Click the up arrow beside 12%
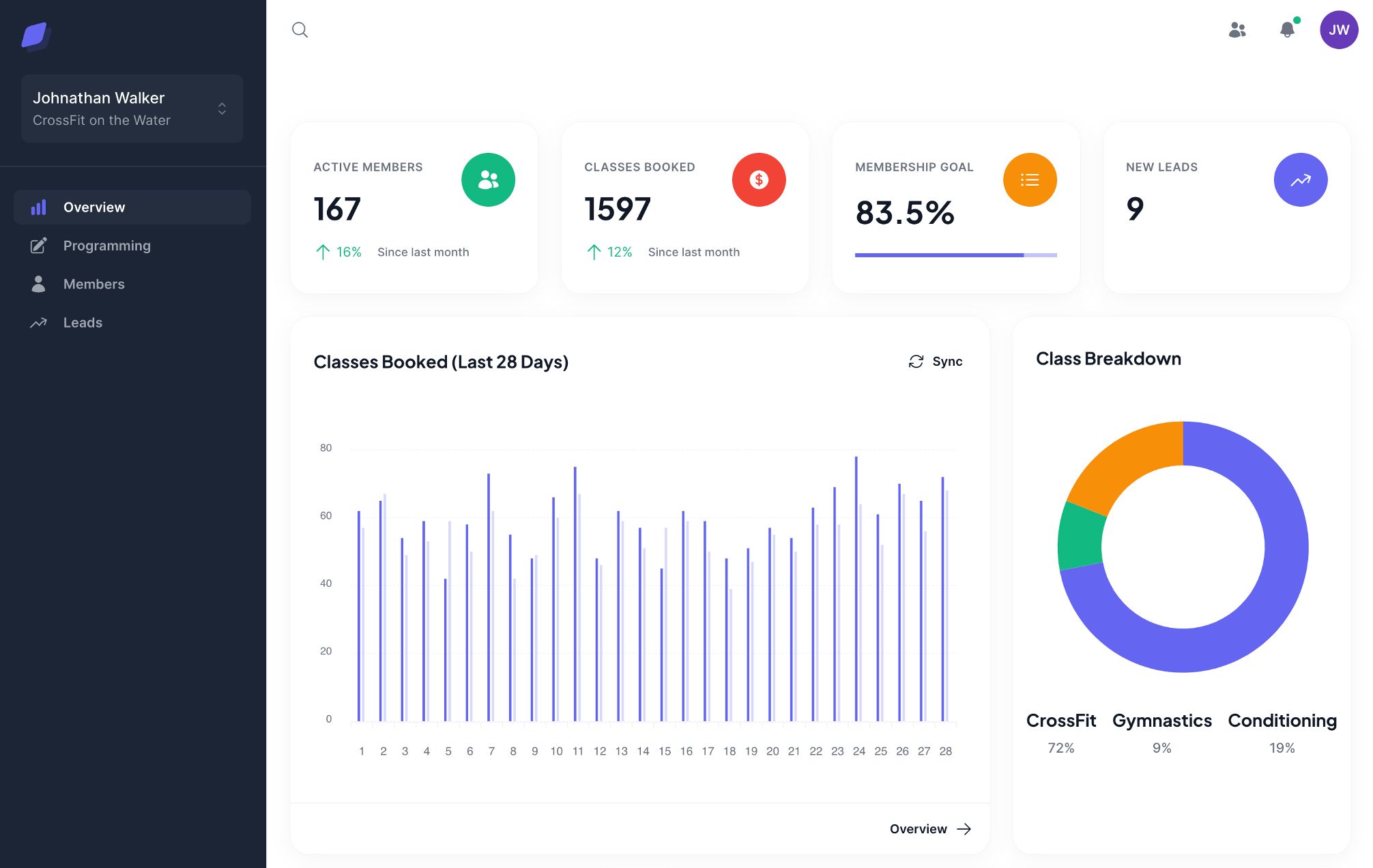The image size is (1373, 868). (594, 252)
